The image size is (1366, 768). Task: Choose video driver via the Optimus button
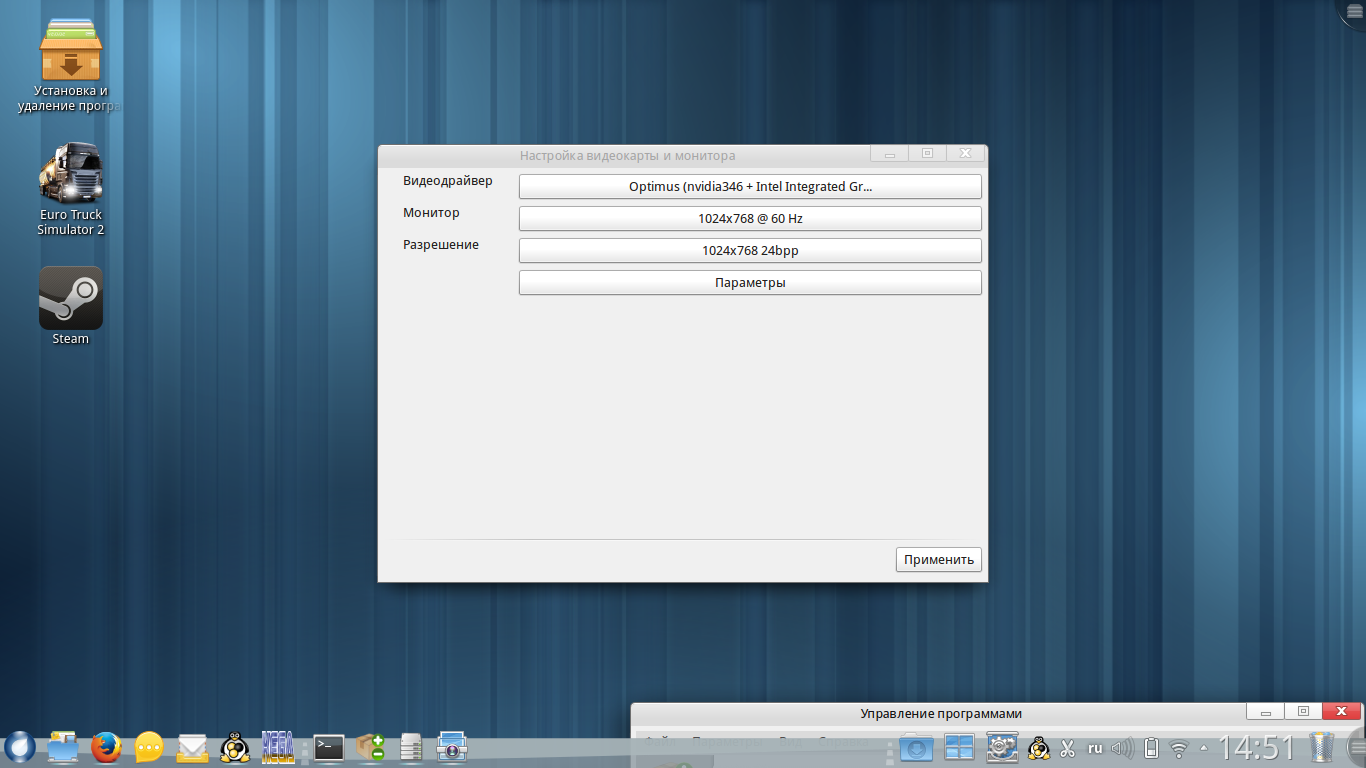click(750, 187)
